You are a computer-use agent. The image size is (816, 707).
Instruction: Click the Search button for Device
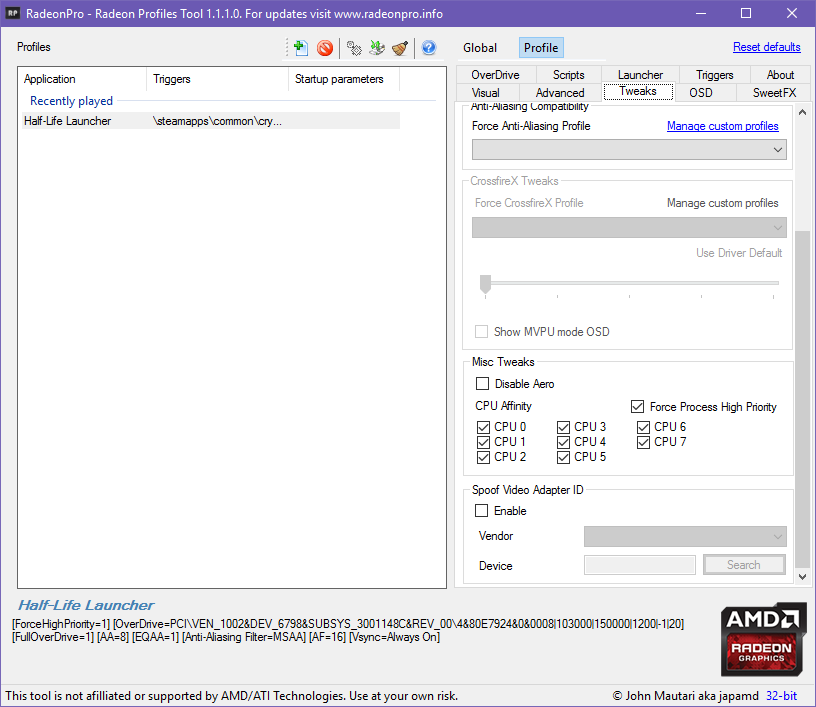tap(744, 564)
